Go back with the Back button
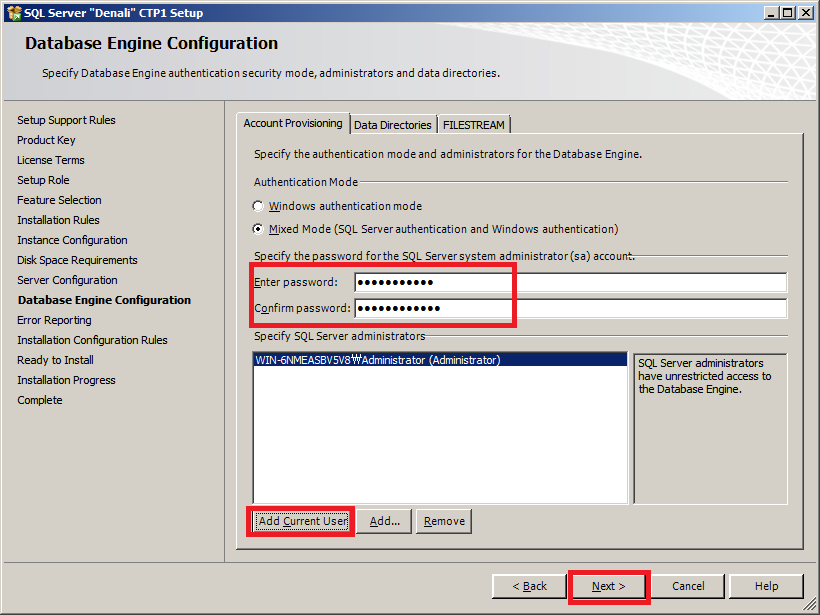Image resolution: width=820 pixels, height=615 pixels. pos(529,586)
